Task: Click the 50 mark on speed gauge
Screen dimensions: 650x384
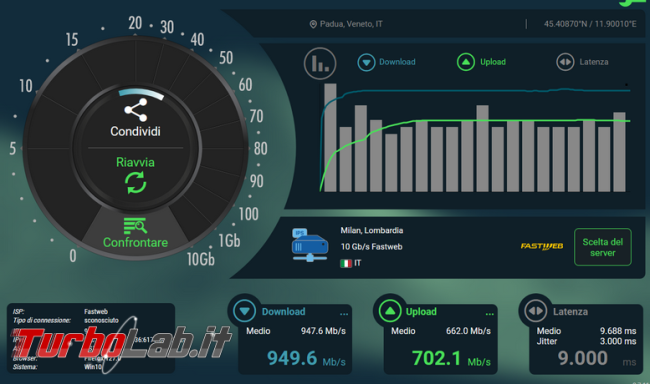Action: [x=226, y=58]
